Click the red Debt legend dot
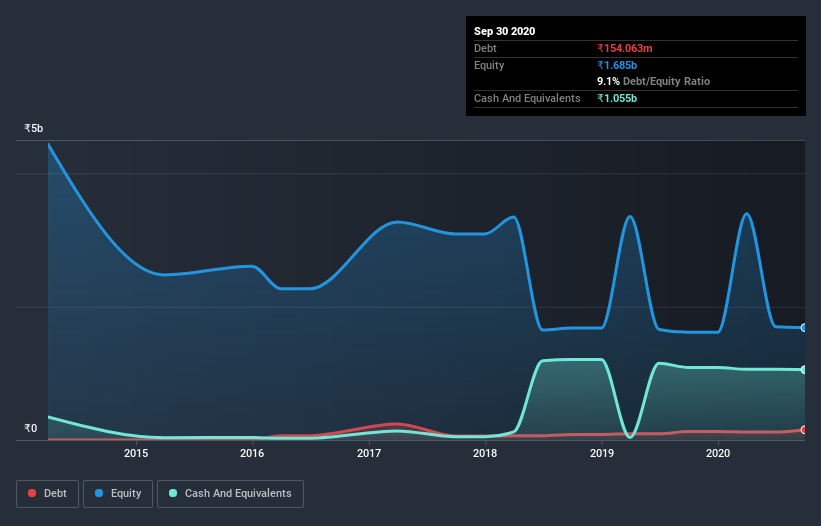Screen dimensions: 821x526 tap(32, 493)
